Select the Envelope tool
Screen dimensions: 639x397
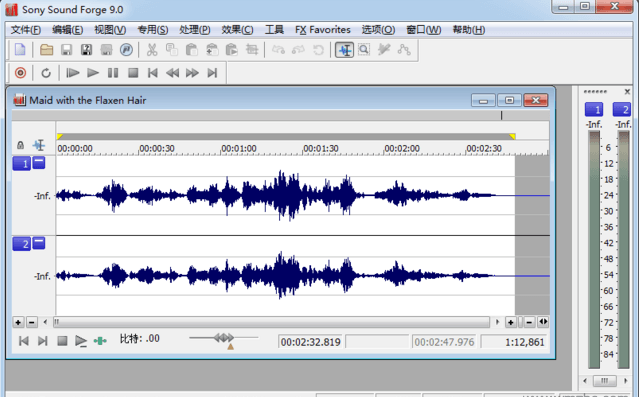(404, 50)
